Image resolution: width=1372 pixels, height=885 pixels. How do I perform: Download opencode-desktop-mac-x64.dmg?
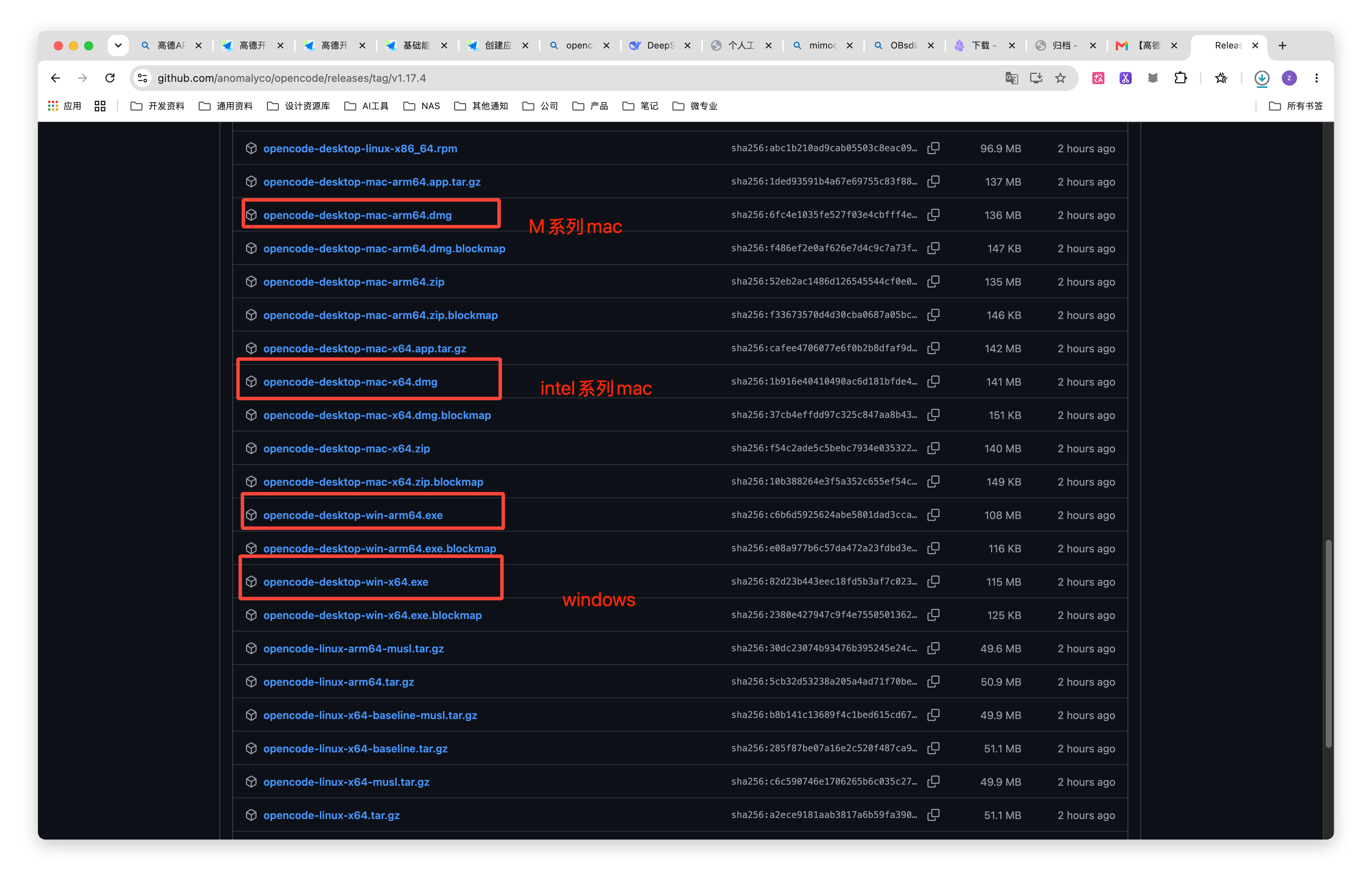pyautogui.click(x=350, y=382)
